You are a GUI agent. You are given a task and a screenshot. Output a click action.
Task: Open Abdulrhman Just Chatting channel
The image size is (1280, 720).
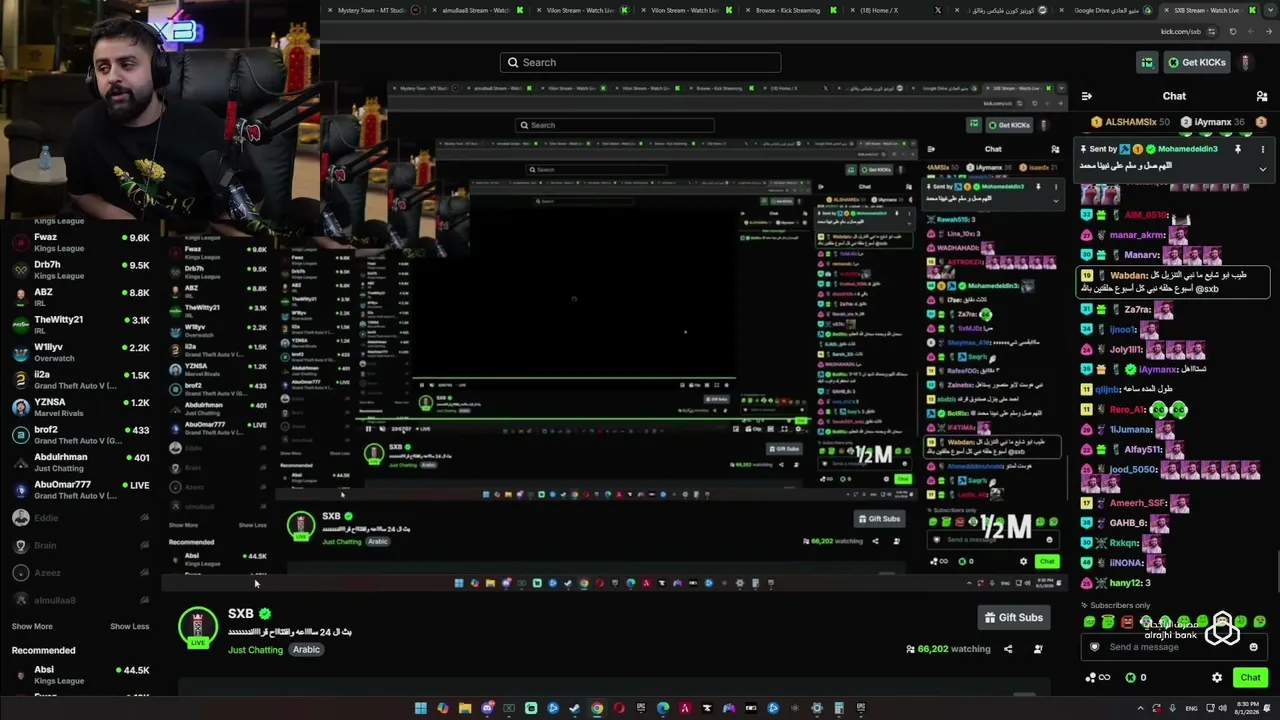pyautogui.click(x=80, y=462)
